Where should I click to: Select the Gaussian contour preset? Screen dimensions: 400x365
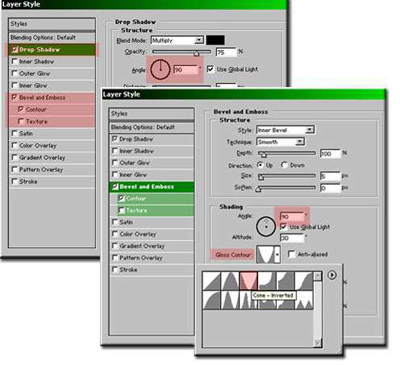click(x=304, y=281)
